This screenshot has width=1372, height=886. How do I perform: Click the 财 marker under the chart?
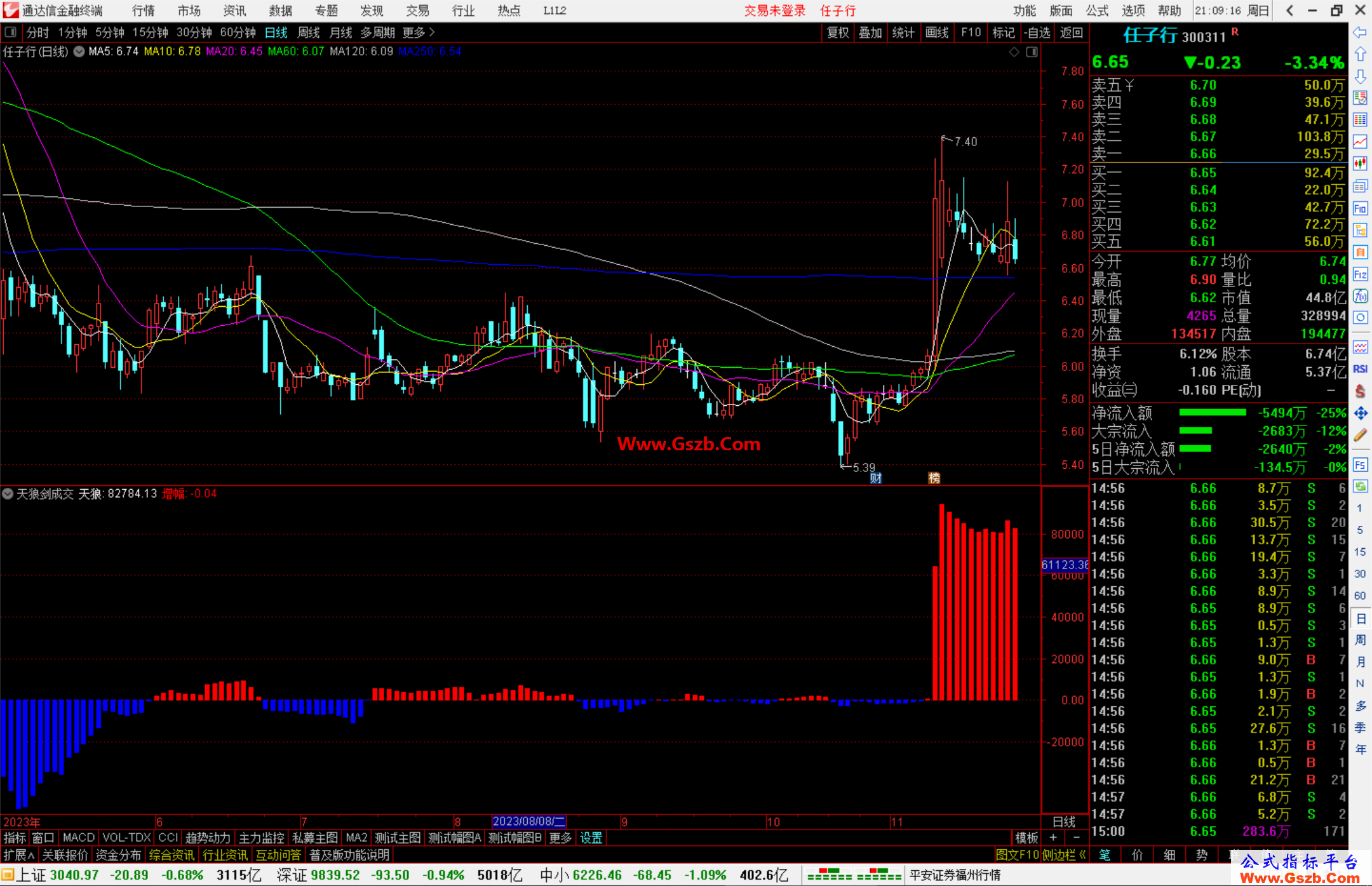tap(876, 478)
